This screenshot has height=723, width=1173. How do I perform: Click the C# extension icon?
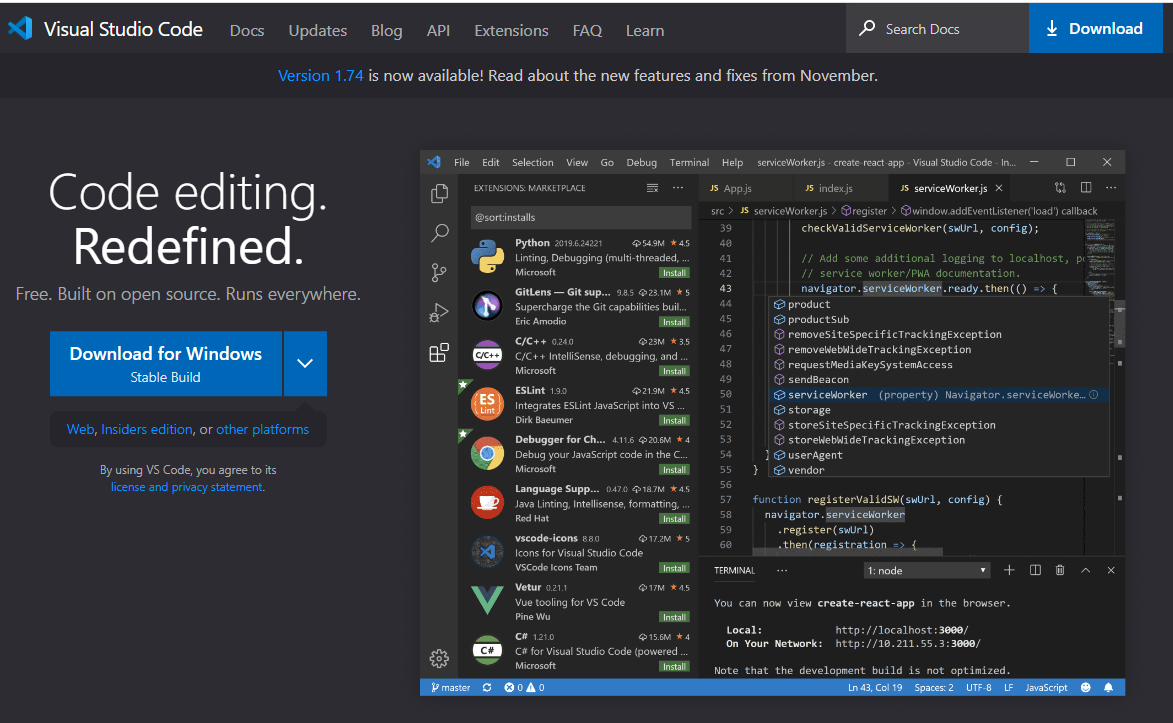click(487, 650)
